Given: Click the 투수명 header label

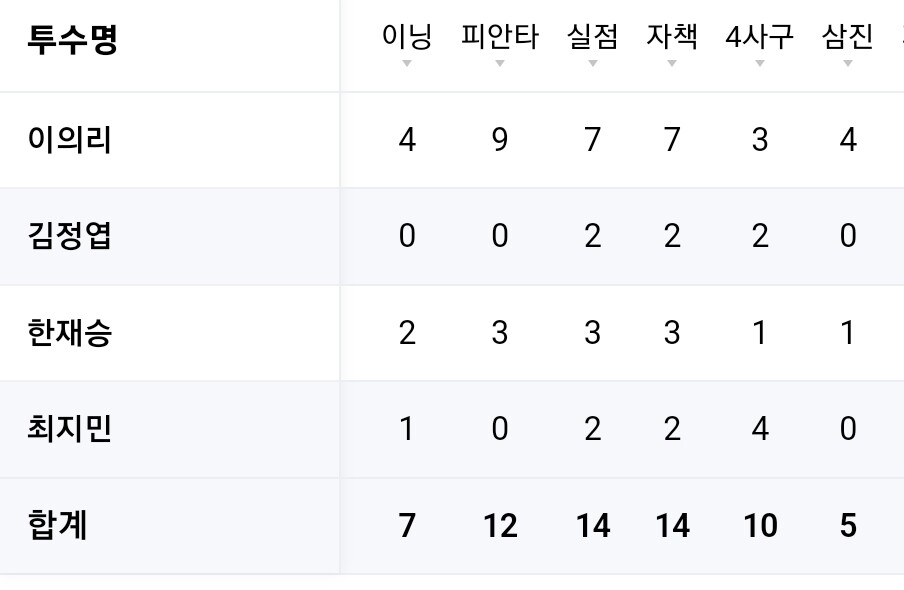Looking at the screenshot, I should coord(73,39).
